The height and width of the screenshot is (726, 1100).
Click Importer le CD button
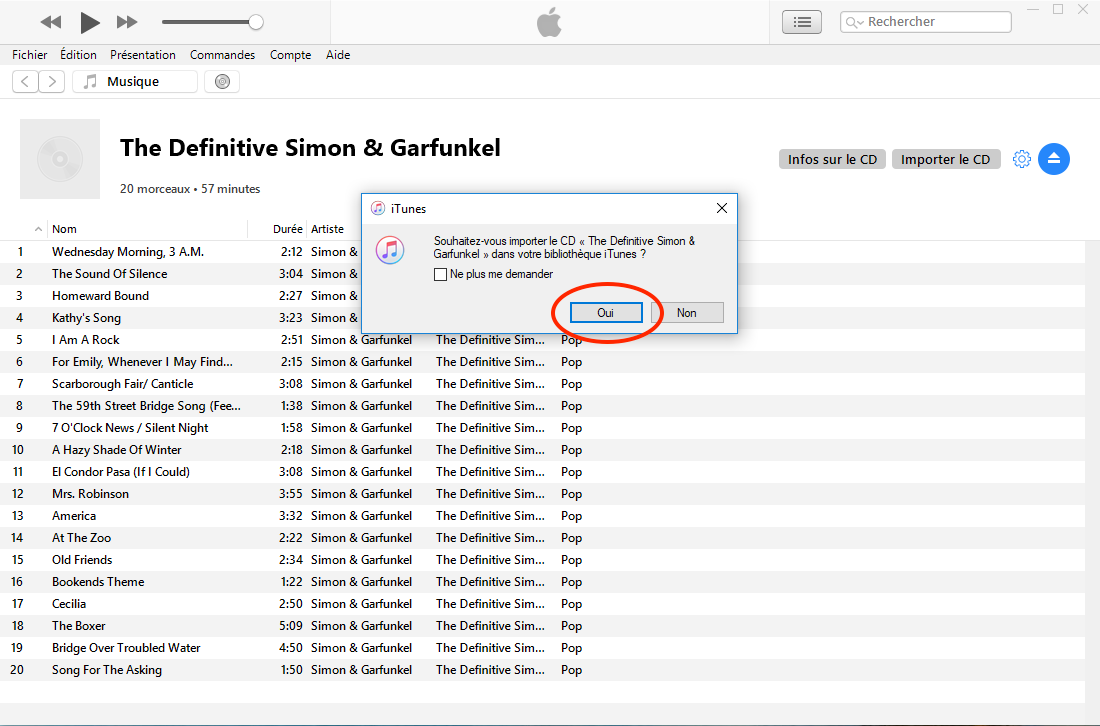pos(946,159)
